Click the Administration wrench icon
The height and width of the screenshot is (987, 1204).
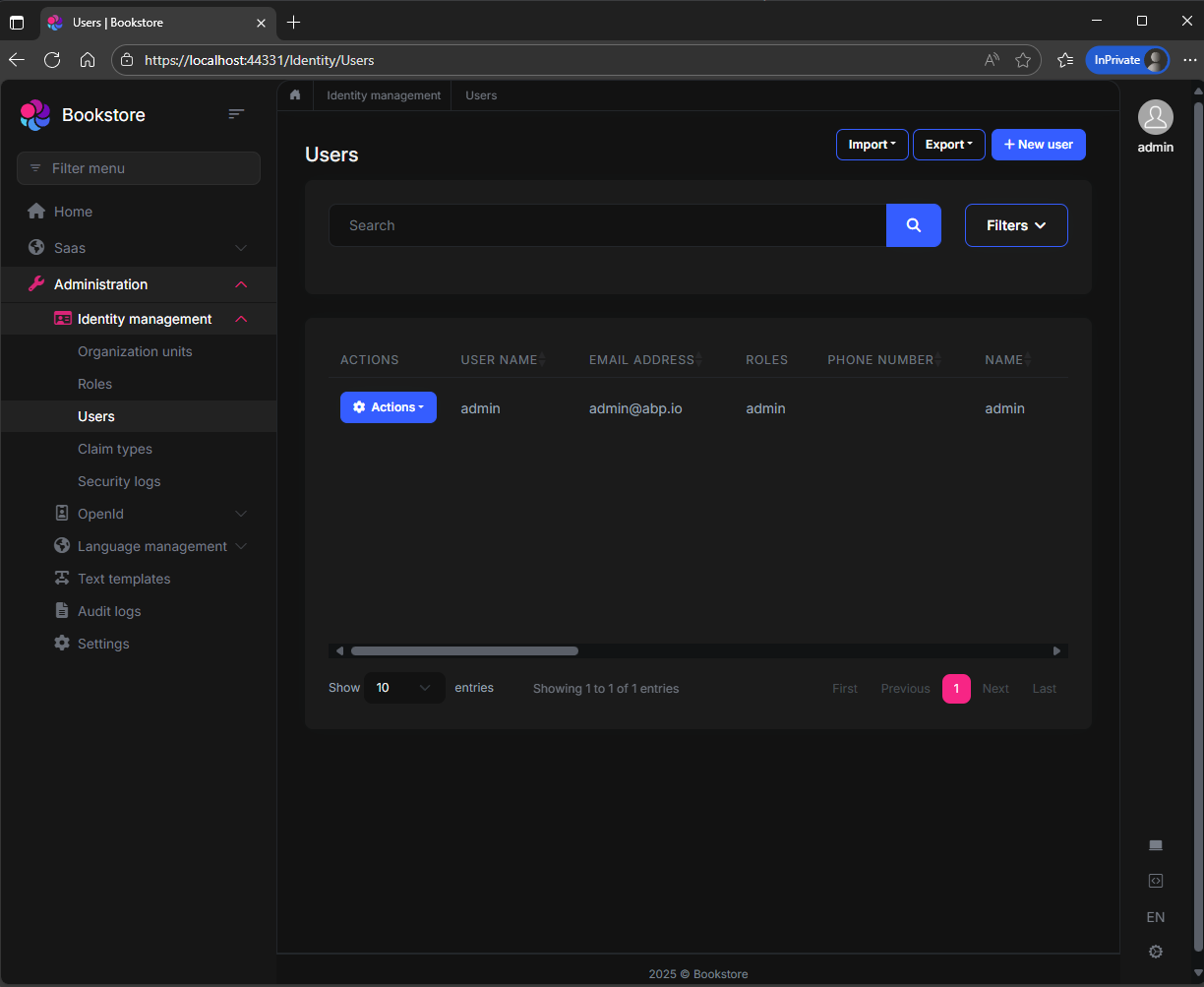click(x=36, y=284)
